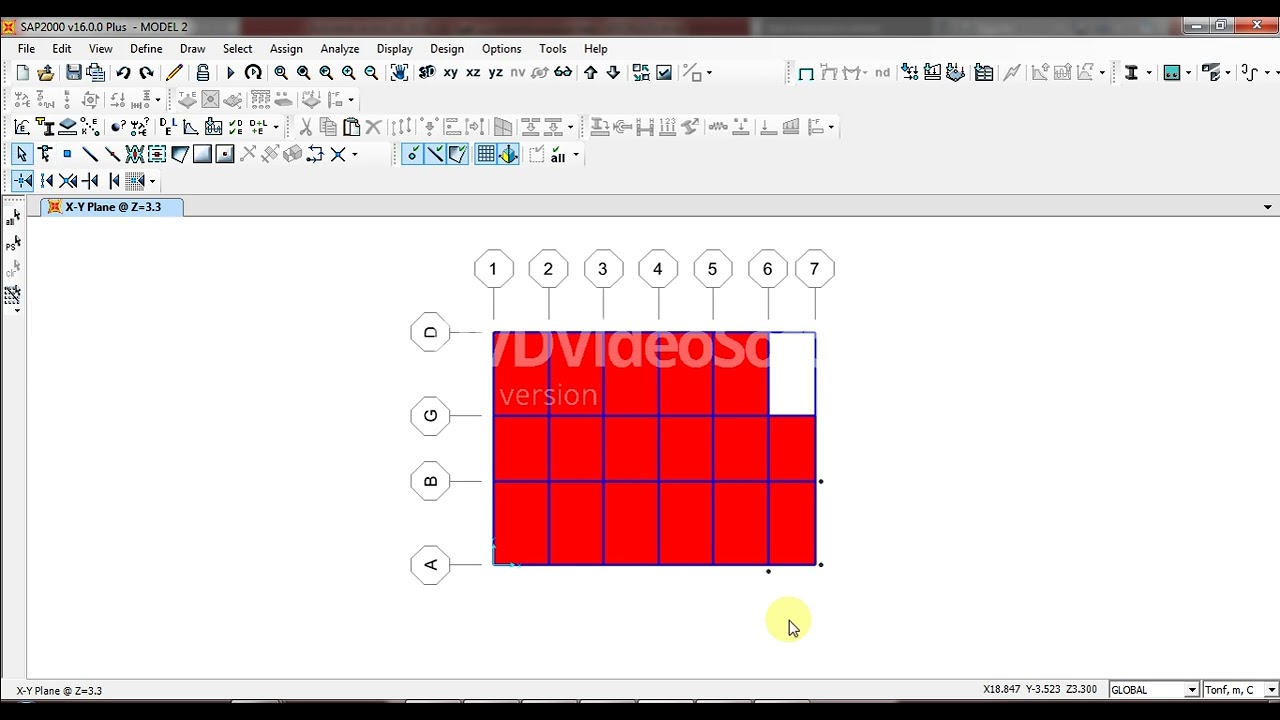The image size is (1280, 720).
Task: Click the Lock/Unlock Model padlock icon
Action: pyautogui.click(x=203, y=73)
